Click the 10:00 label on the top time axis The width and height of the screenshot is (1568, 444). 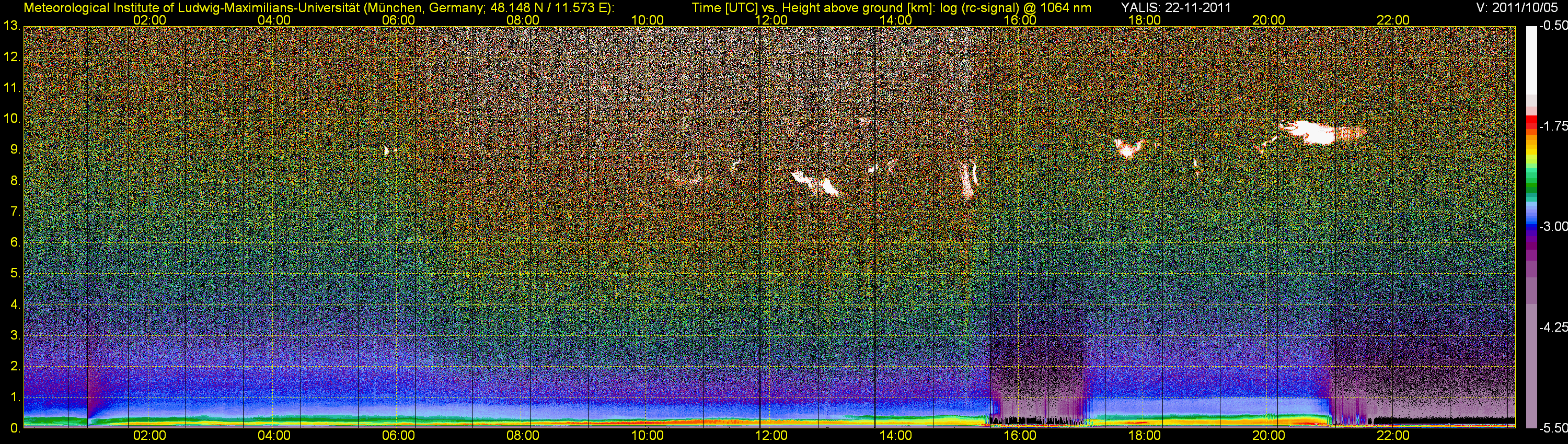pyautogui.click(x=647, y=20)
